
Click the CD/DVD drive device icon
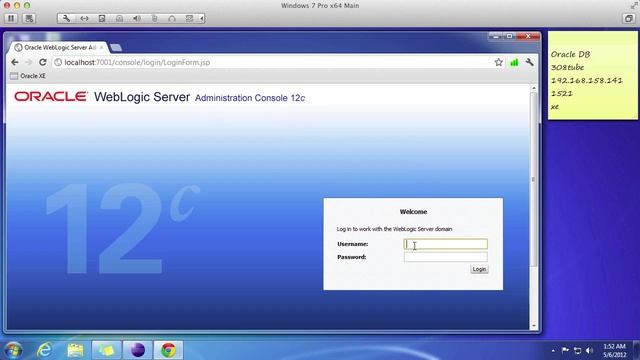pyautogui.click(x=119, y=18)
